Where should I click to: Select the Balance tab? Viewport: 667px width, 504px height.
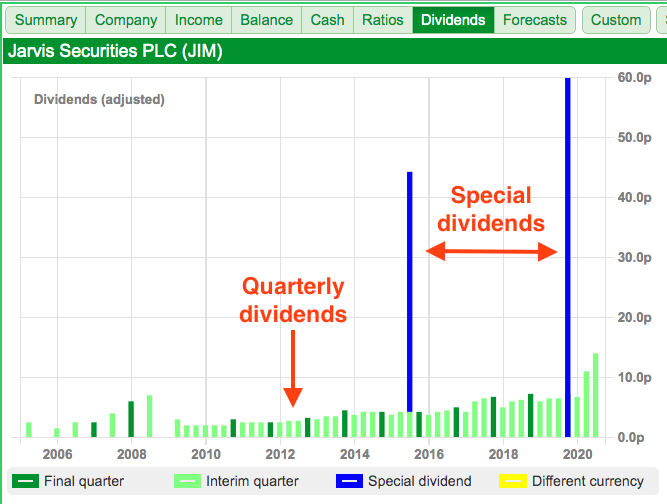tap(267, 20)
